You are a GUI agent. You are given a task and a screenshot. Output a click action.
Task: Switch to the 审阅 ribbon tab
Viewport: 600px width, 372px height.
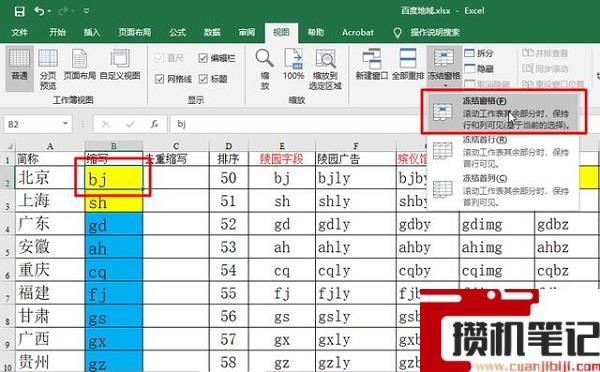(246, 33)
